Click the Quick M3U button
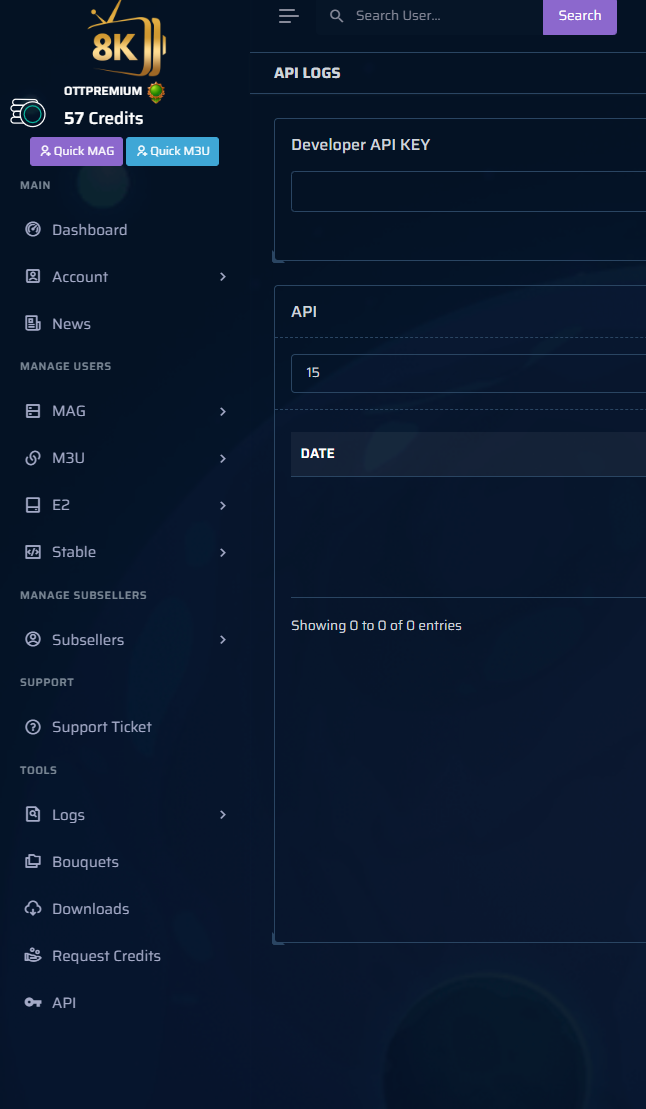 172,151
